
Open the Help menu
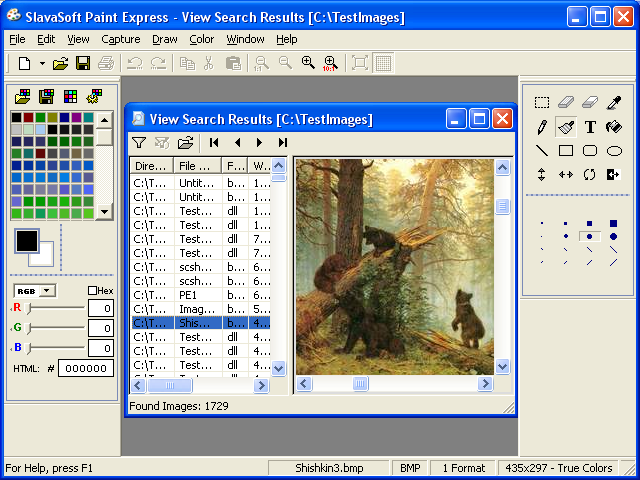(x=287, y=39)
